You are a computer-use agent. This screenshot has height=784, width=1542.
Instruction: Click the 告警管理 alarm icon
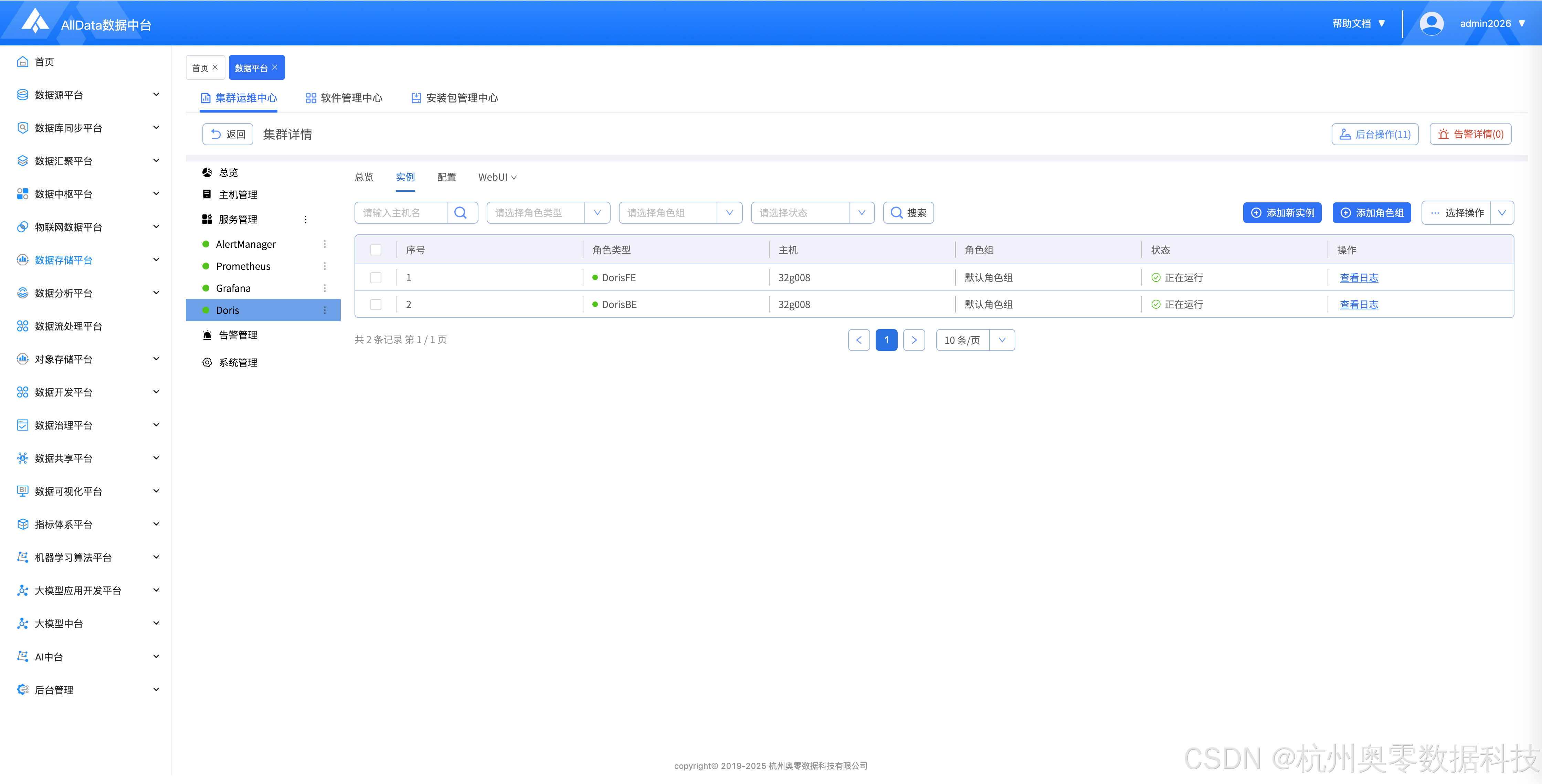point(207,335)
